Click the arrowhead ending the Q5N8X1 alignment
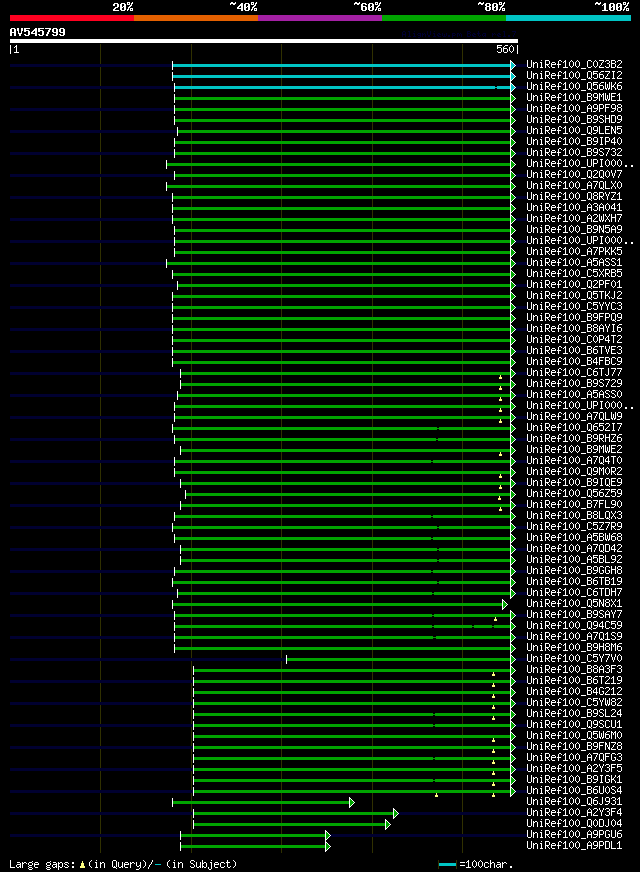 pos(505,605)
